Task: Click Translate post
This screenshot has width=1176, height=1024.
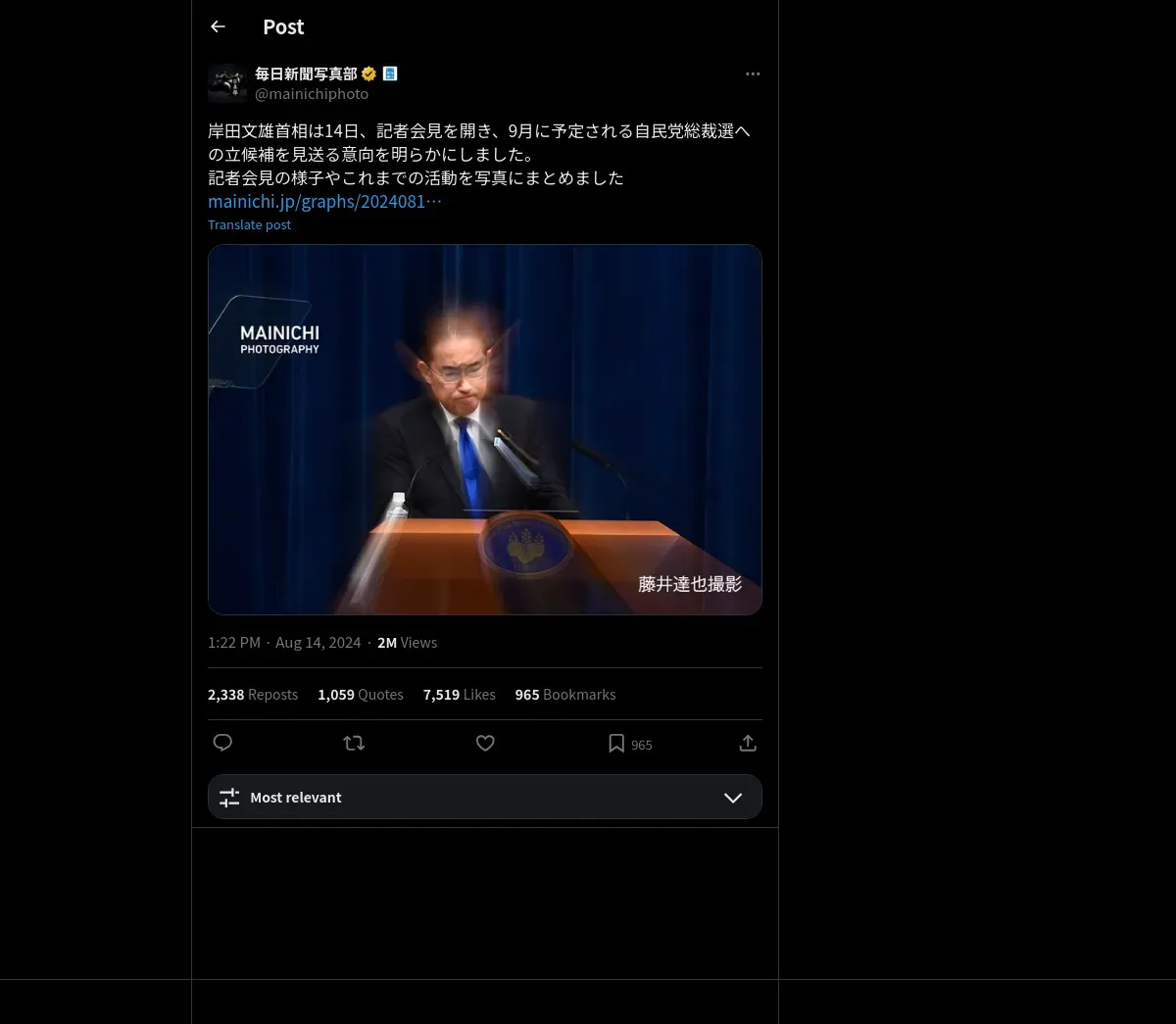Action: [x=249, y=224]
